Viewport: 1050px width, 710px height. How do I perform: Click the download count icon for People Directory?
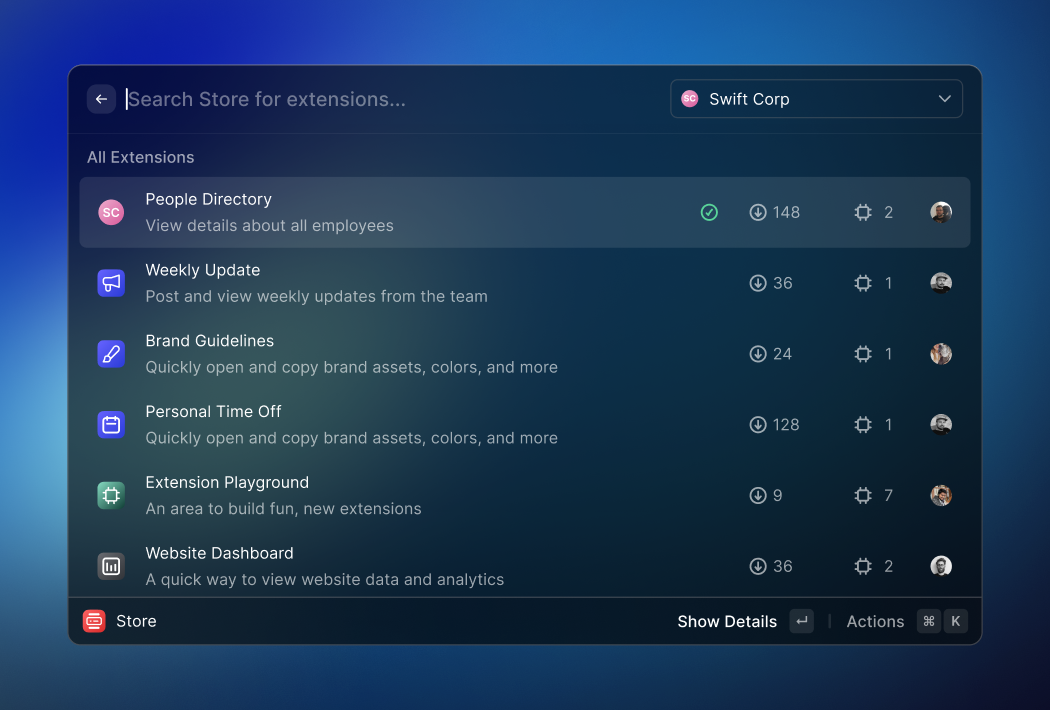[x=757, y=212]
